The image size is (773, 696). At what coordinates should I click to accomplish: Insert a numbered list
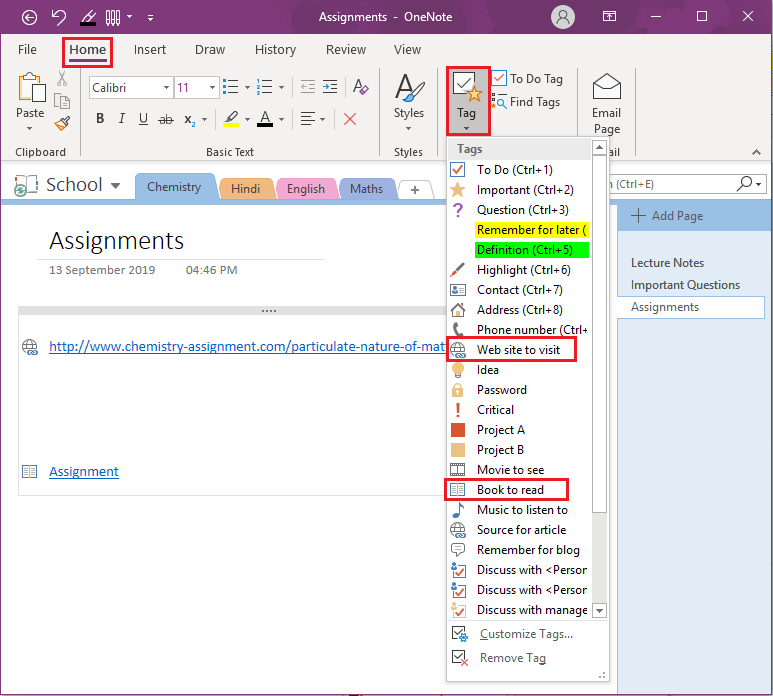(265, 87)
